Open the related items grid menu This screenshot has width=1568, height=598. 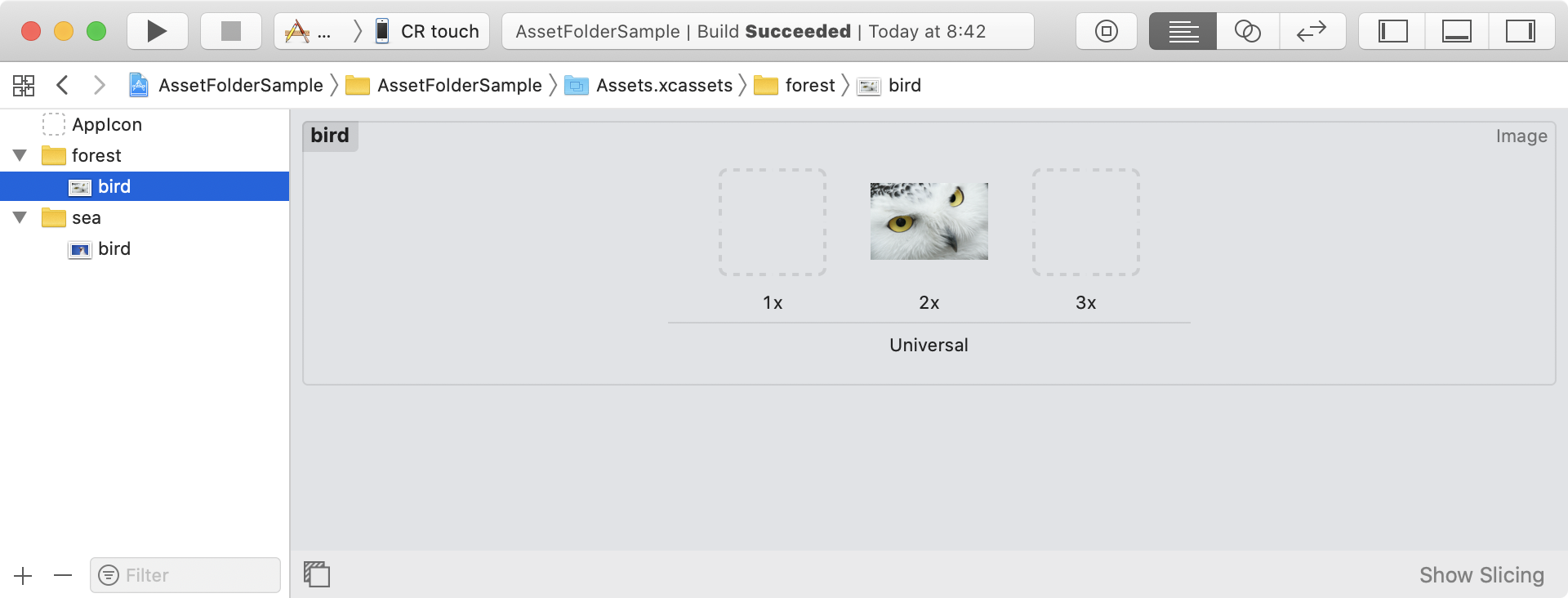[x=24, y=85]
